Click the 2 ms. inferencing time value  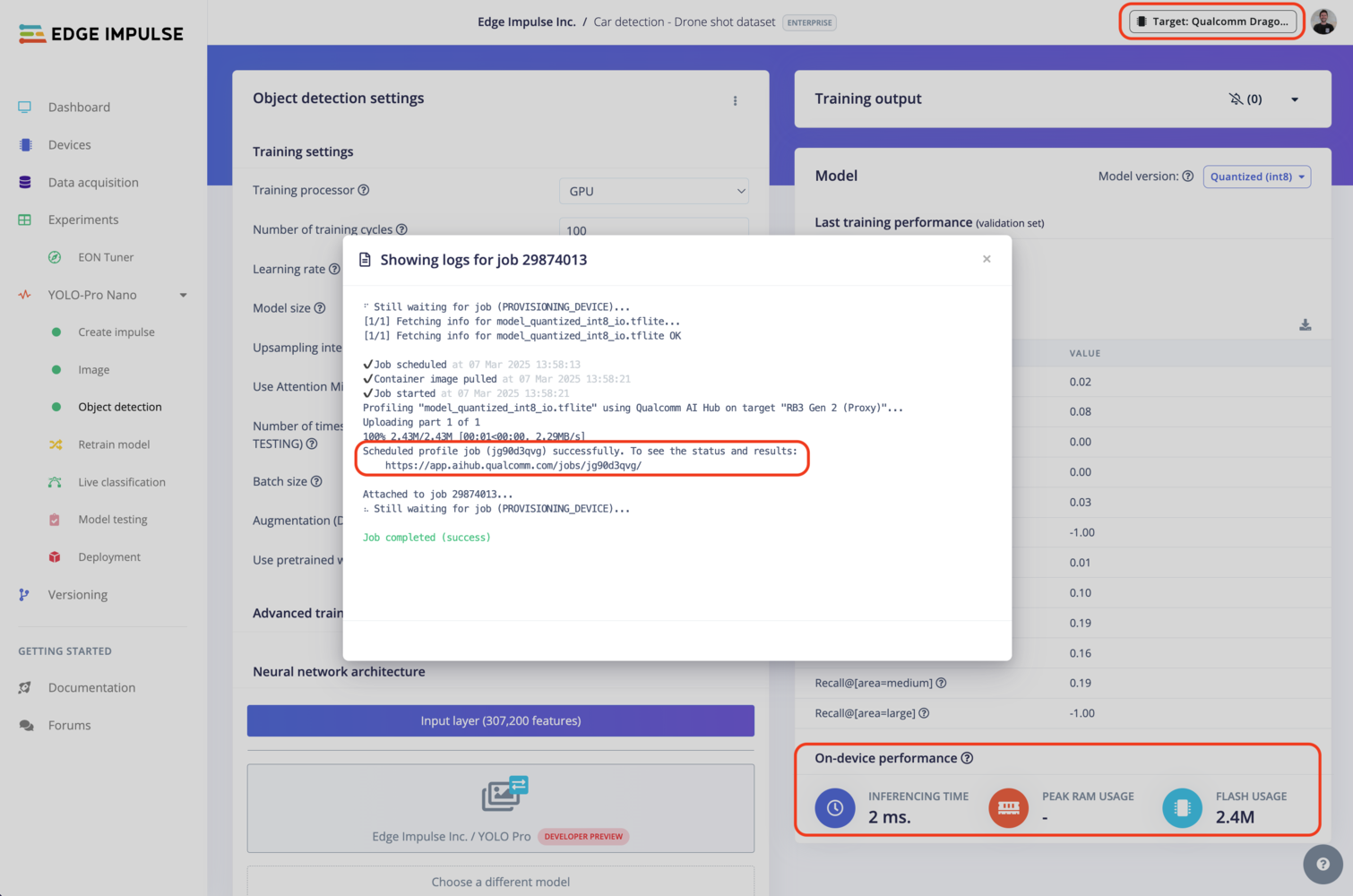890,816
